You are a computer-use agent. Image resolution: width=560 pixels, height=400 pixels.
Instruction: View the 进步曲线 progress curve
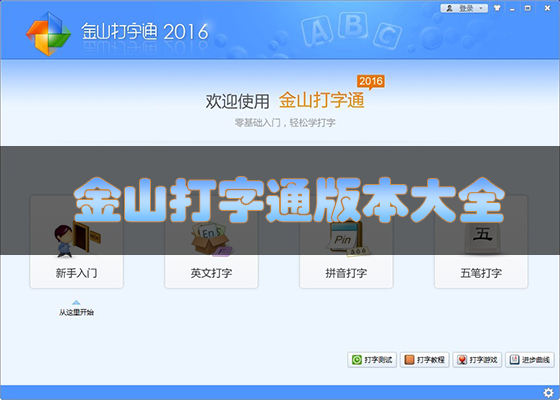coord(530,360)
